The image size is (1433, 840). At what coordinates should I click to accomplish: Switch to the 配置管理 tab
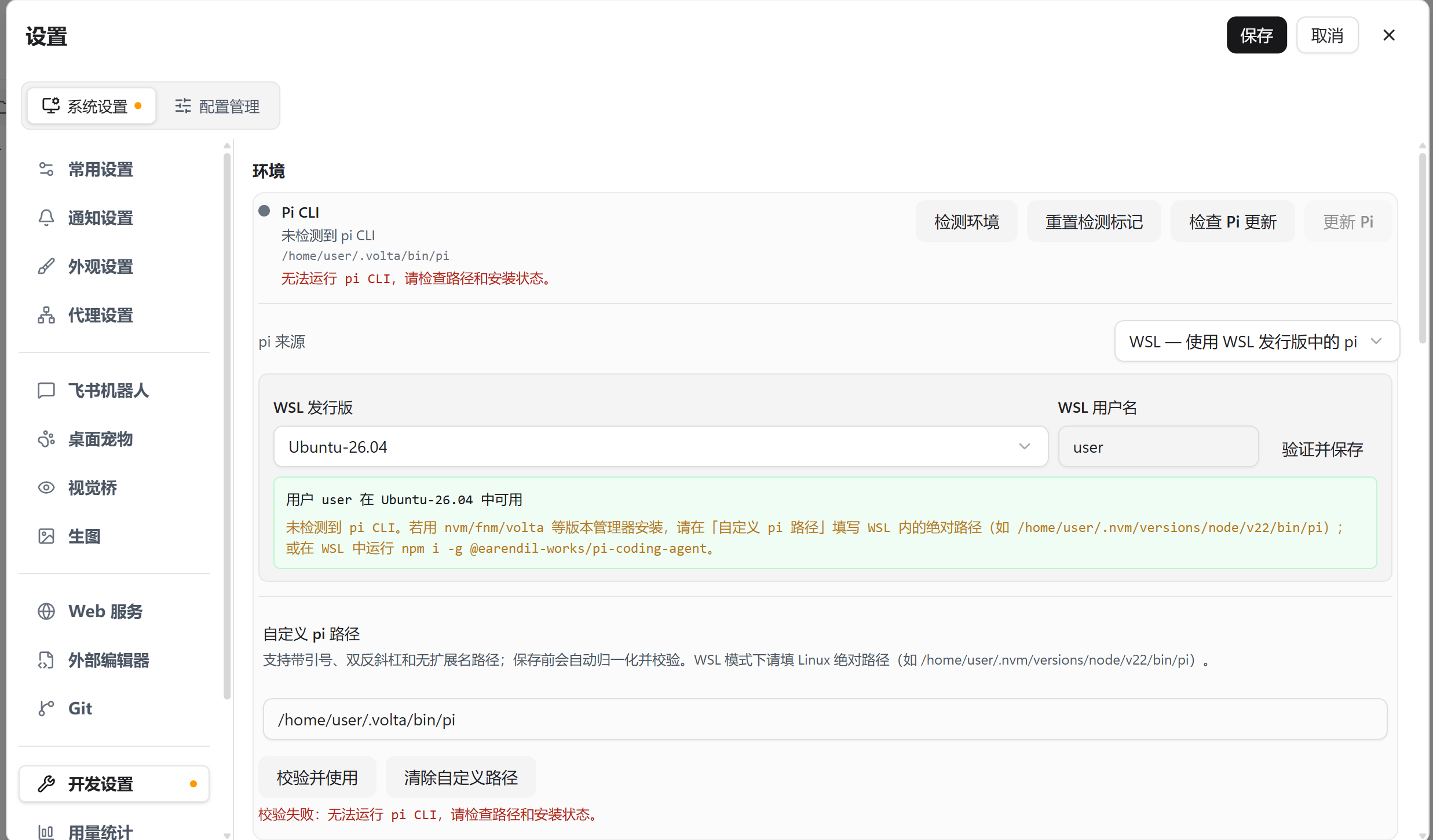click(218, 106)
